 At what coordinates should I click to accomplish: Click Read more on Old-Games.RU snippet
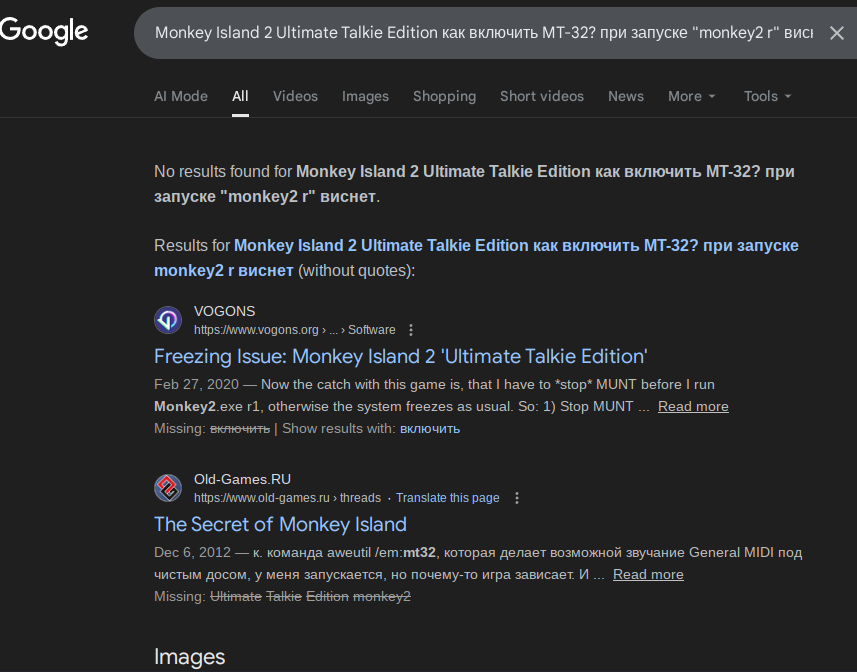point(648,575)
